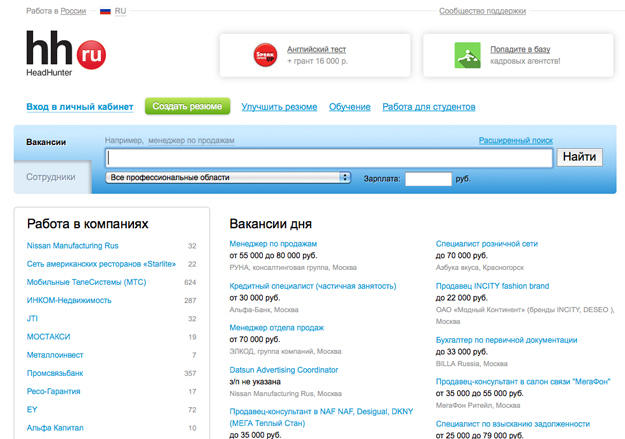Open Сообщество поддержки link

pos(482,12)
